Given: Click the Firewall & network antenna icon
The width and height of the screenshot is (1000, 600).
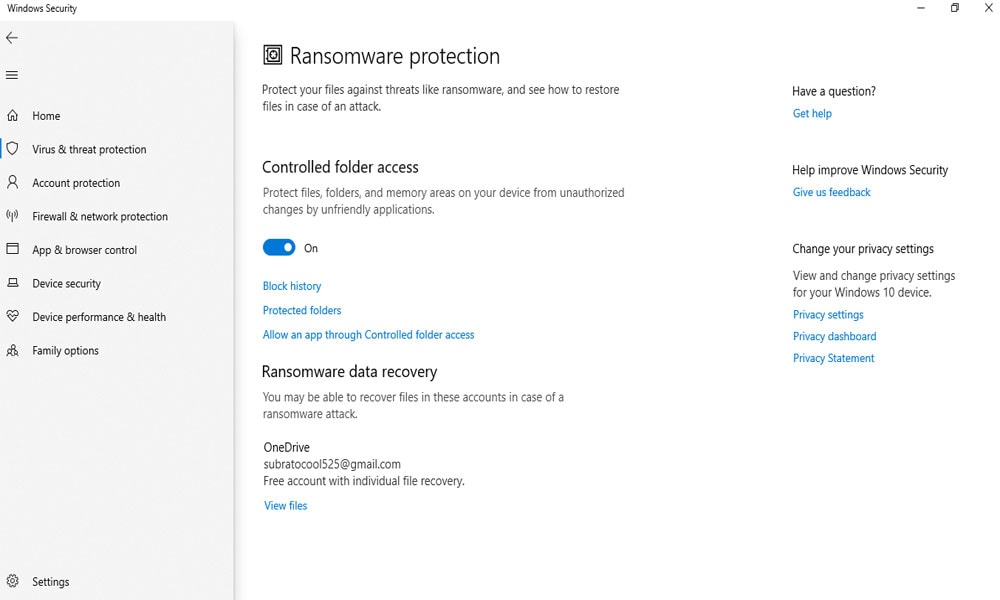Looking at the screenshot, I should [12, 216].
